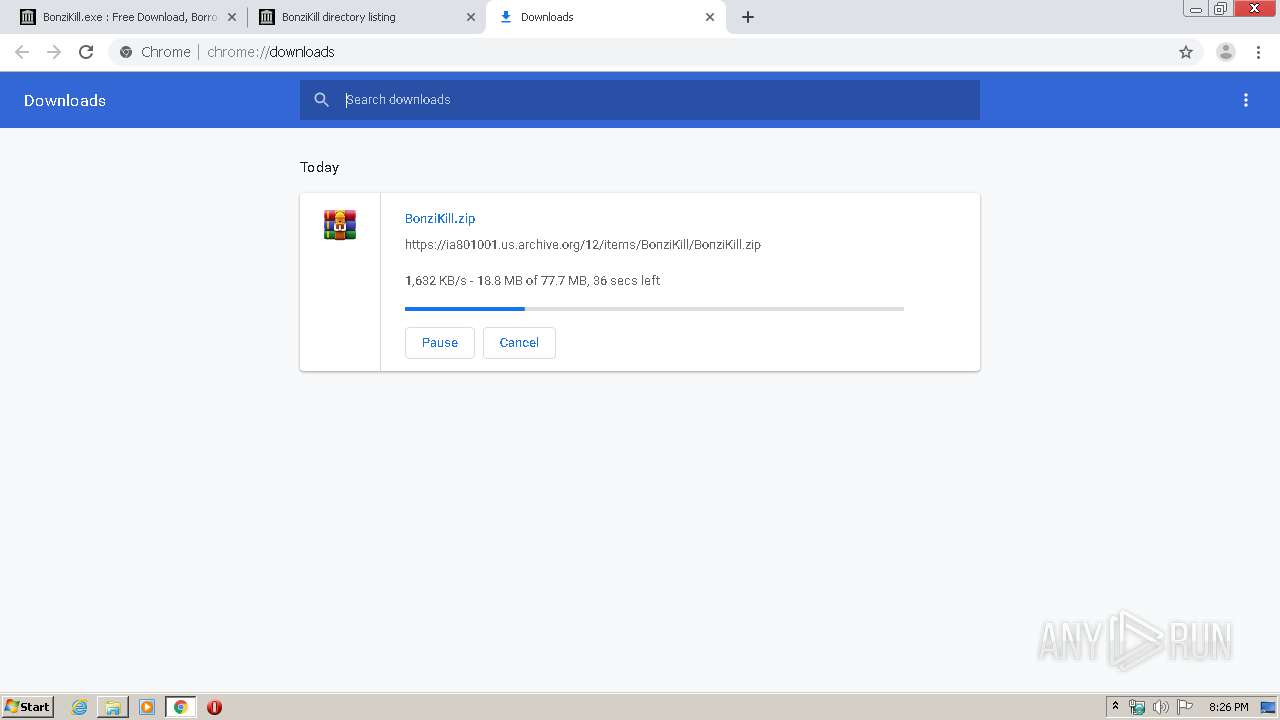1280x720 pixels.
Task: Click the network tray icon
Action: coord(1137,707)
